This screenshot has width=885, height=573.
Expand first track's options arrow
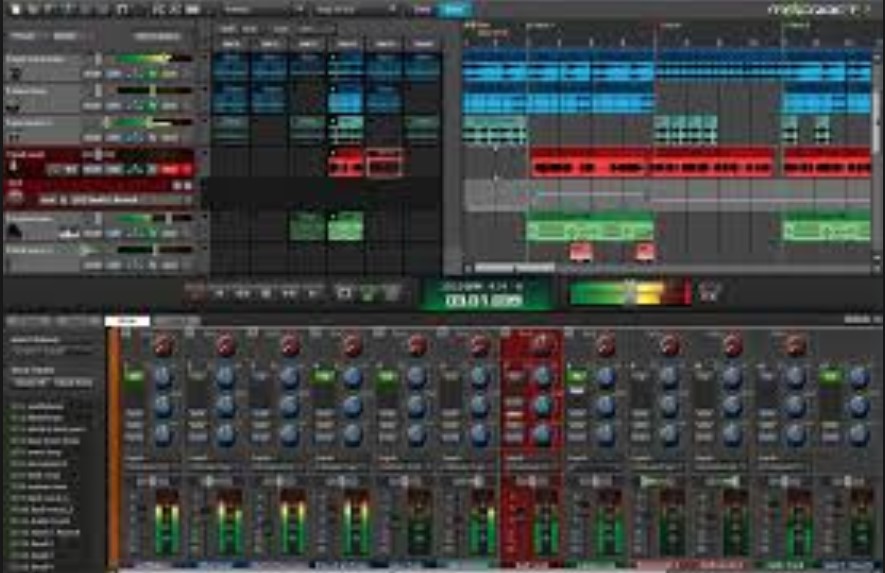(204, 59)
